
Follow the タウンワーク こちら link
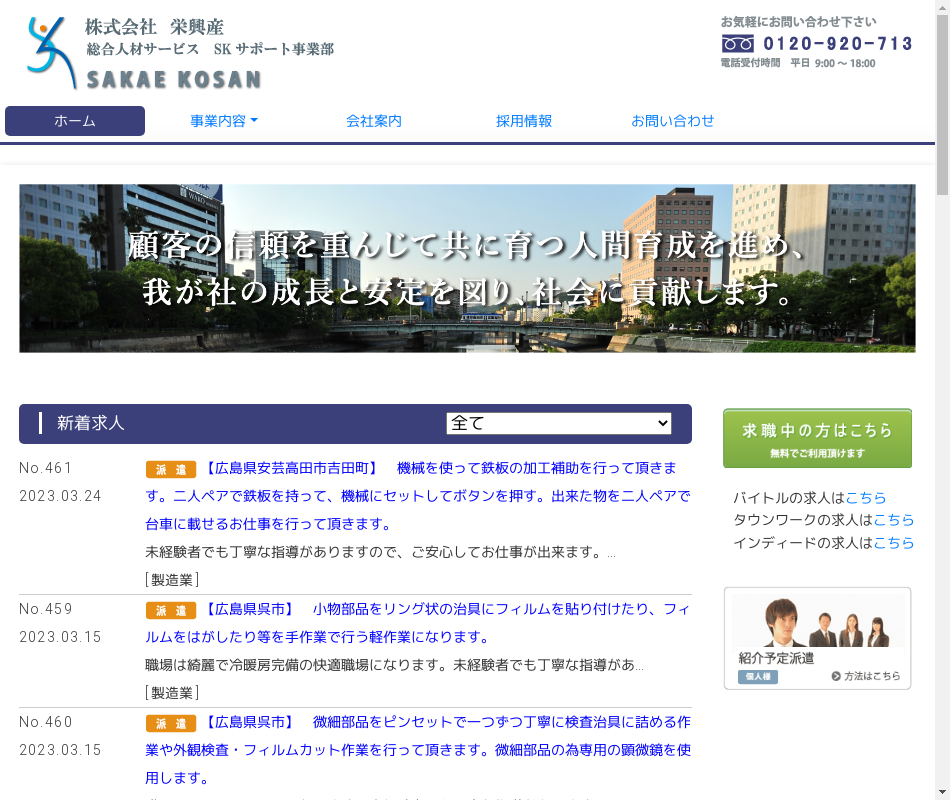click(x=893, y=520)
